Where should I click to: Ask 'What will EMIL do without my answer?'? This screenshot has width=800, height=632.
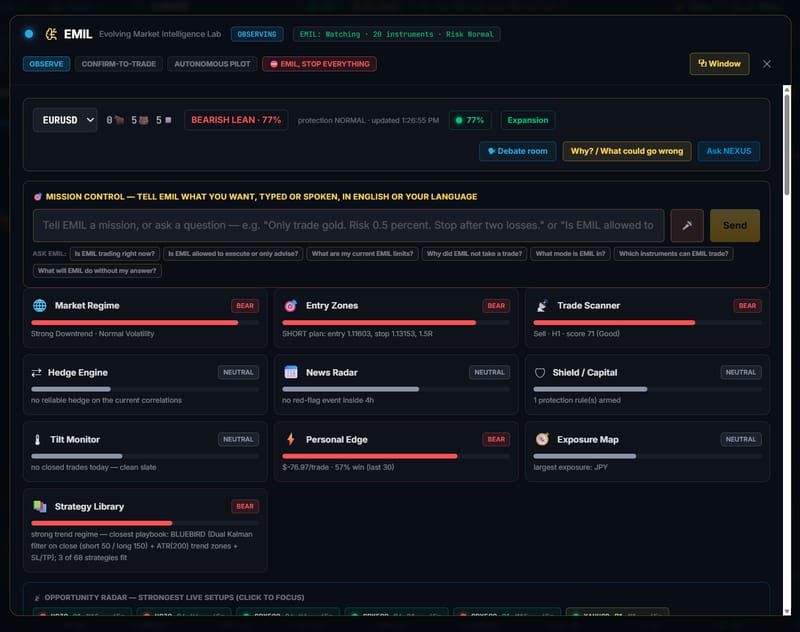click(x=97, y=271)
